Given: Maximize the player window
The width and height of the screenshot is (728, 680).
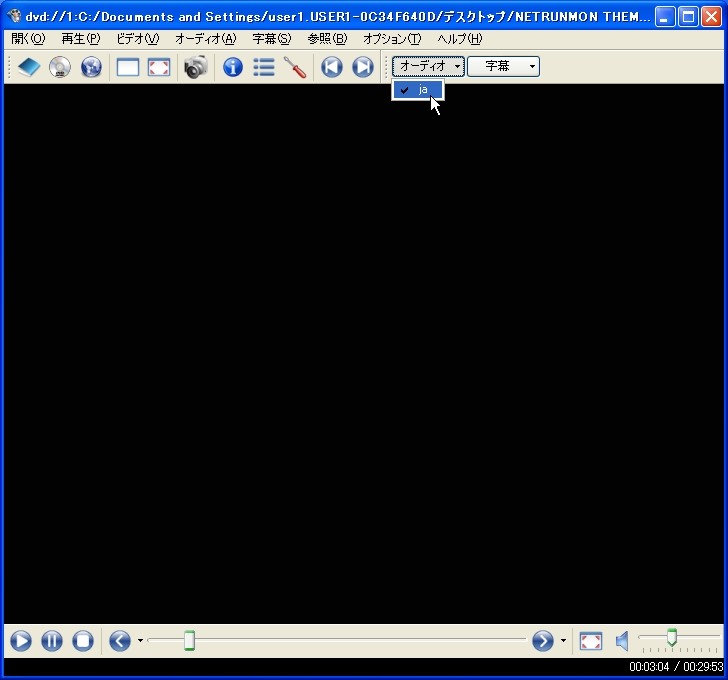Looking at the screenshot, I should 688,17.
